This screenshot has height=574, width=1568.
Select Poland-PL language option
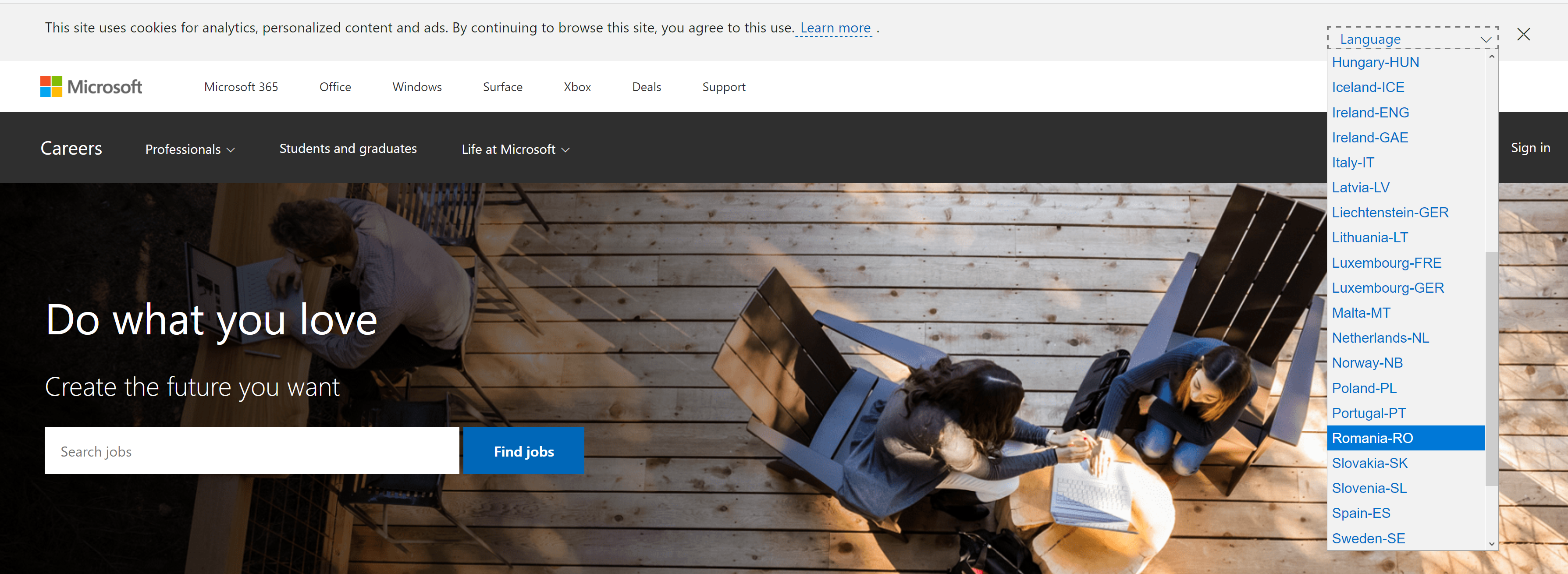coord(1406,388)
